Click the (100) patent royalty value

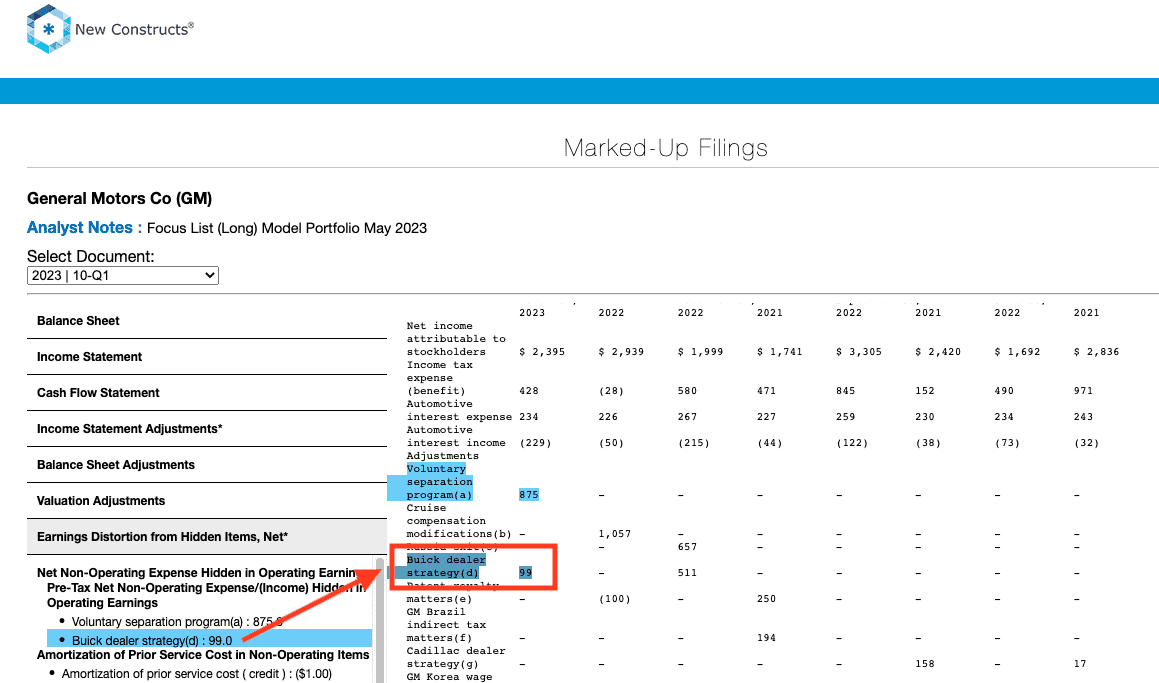pos(615,599)
